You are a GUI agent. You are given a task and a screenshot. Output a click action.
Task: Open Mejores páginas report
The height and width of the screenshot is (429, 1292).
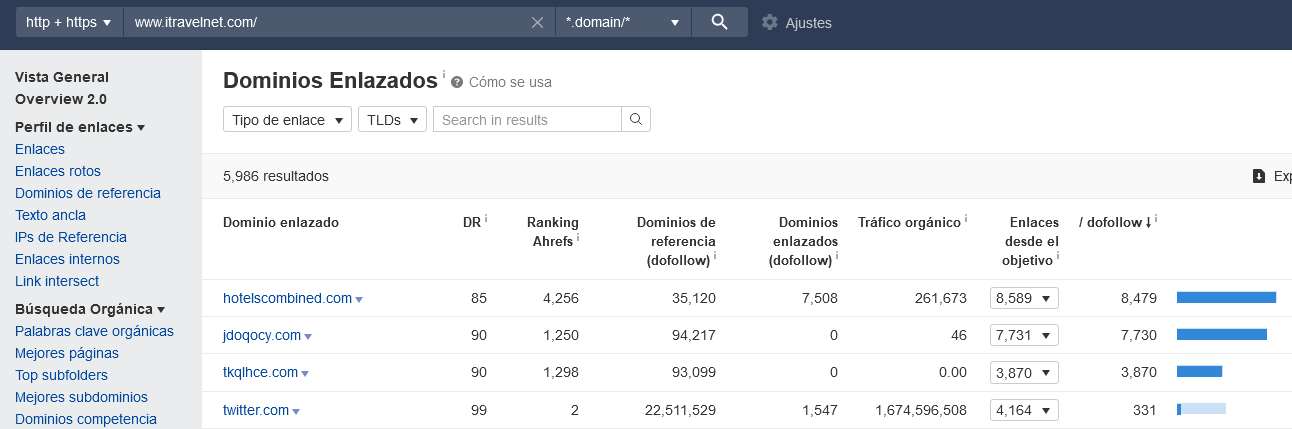(x=67, y=353)
